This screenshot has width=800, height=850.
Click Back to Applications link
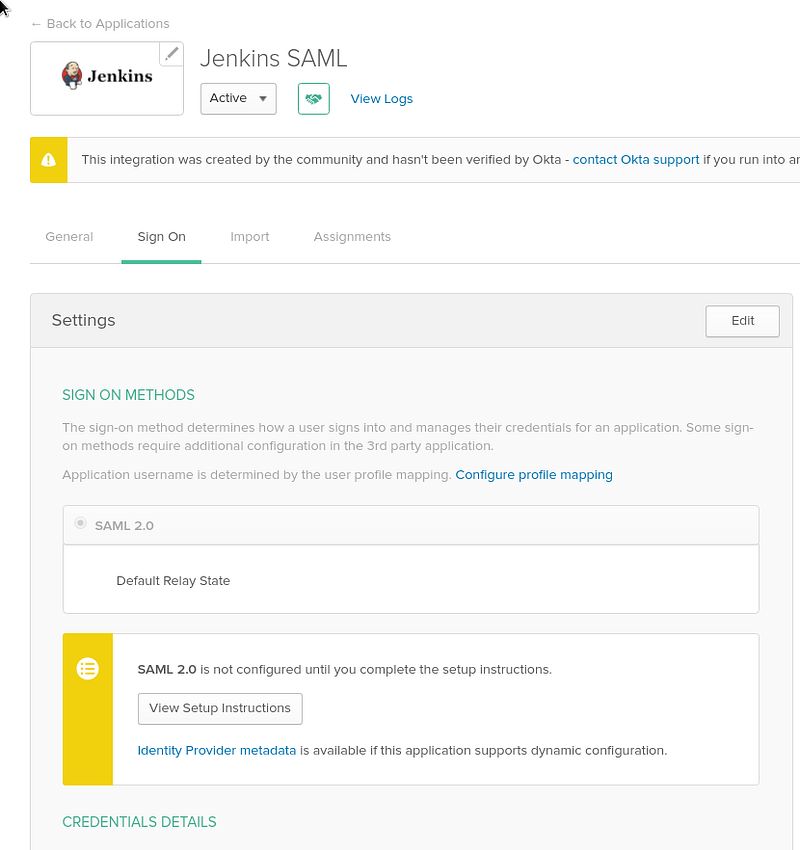coord(100,24)
